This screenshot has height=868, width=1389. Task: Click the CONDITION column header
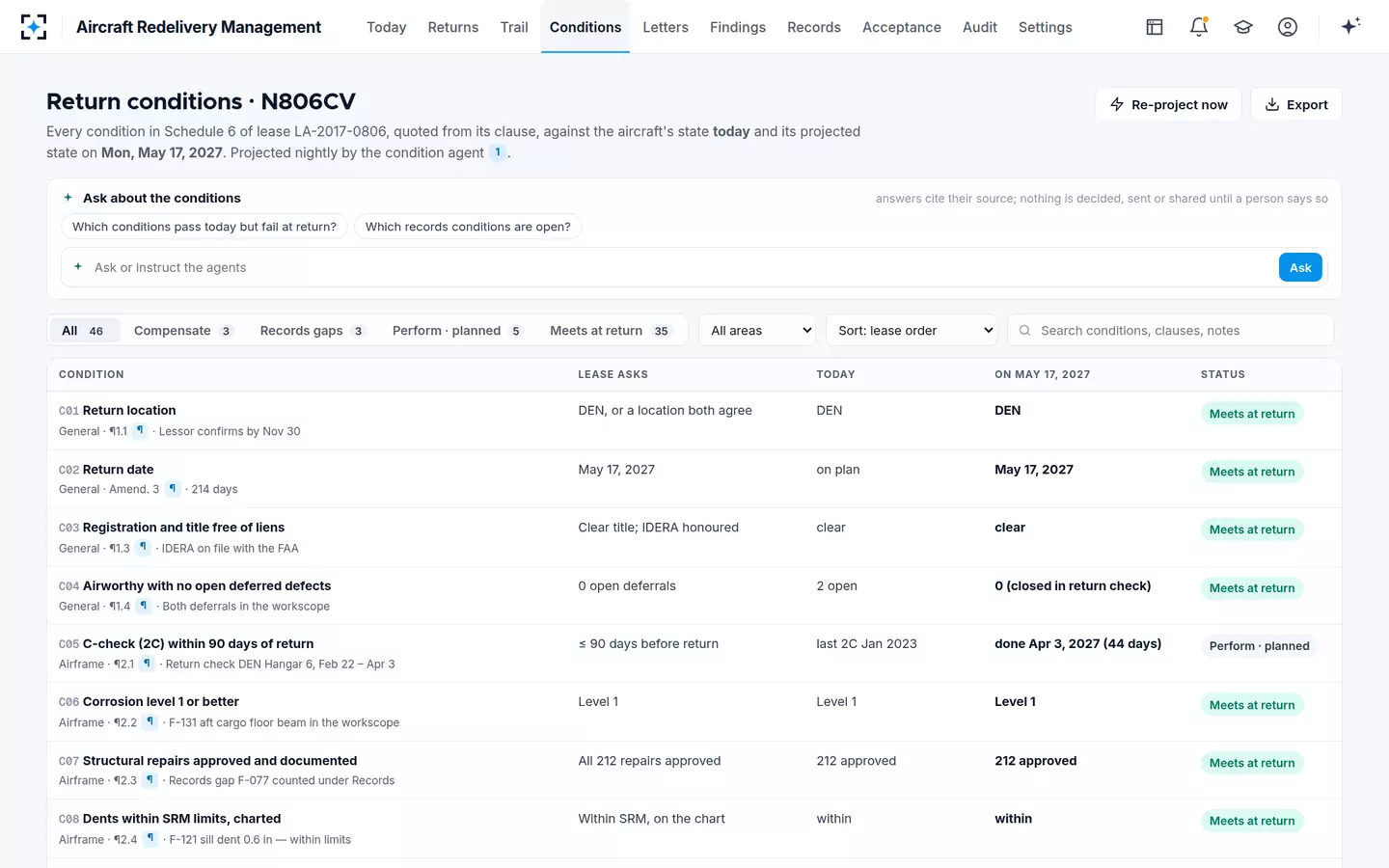point(92,374)
